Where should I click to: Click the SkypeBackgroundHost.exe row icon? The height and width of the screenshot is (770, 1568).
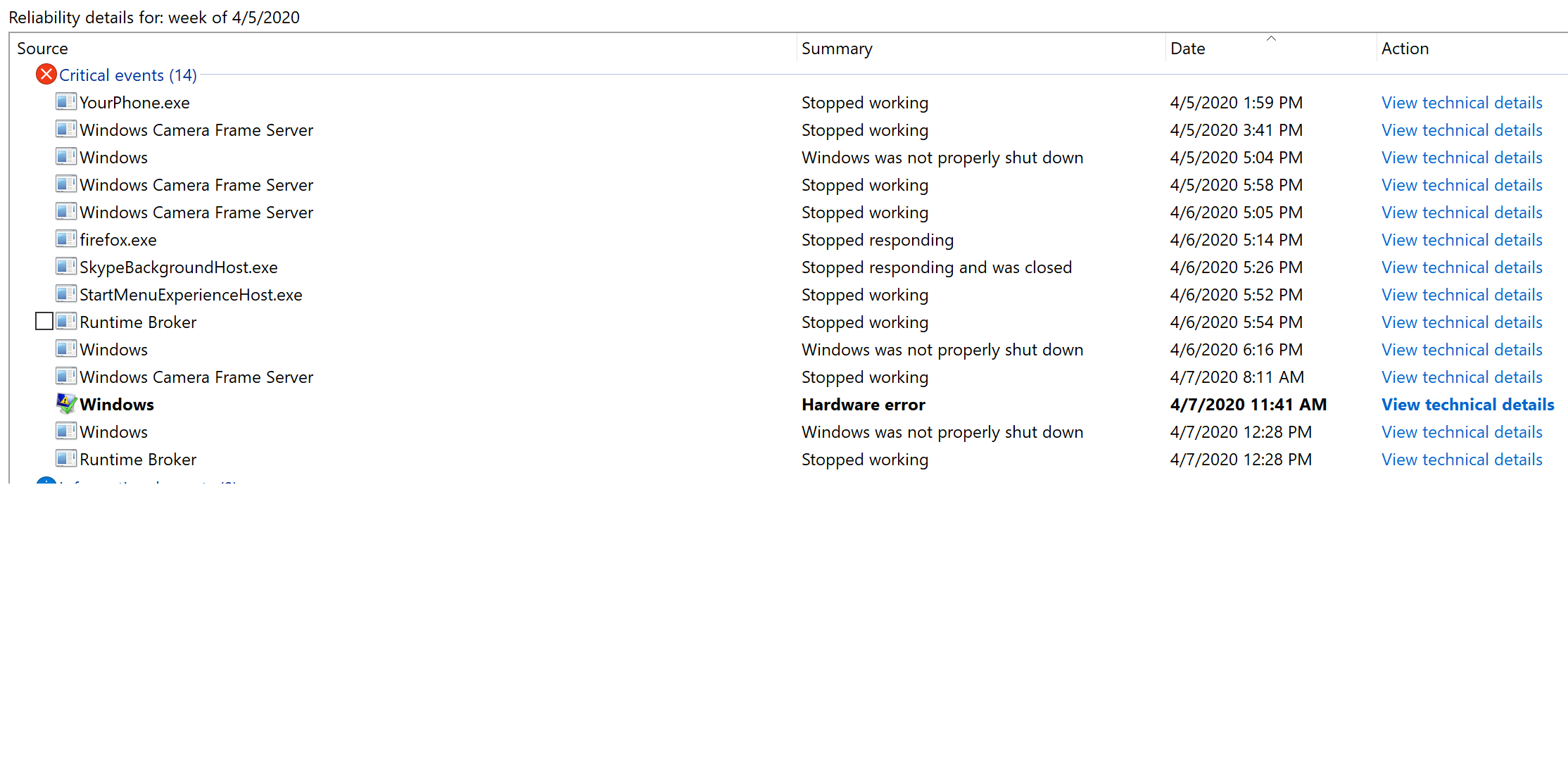click(66, 267)
